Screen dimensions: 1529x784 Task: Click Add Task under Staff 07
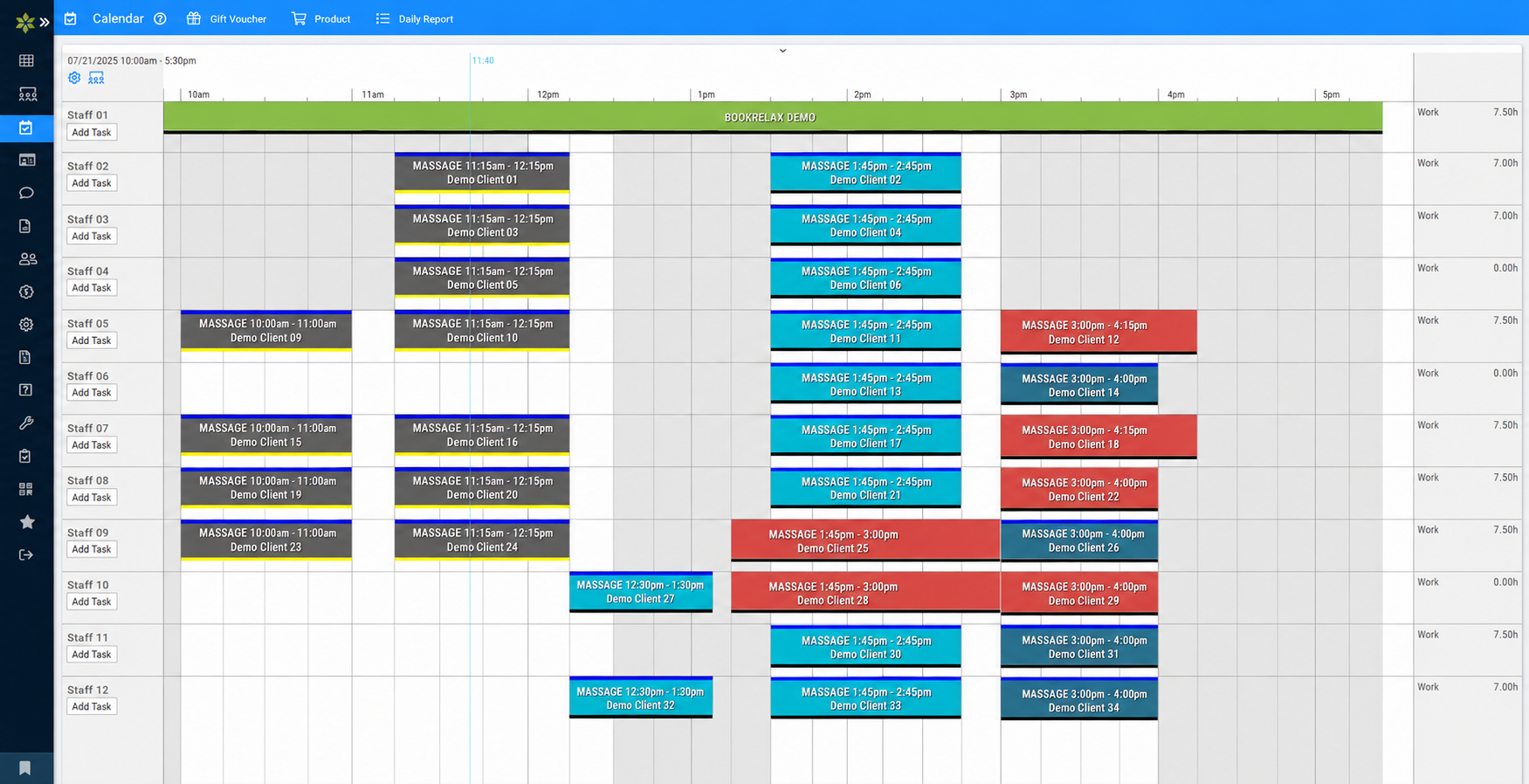coord(92,445)
